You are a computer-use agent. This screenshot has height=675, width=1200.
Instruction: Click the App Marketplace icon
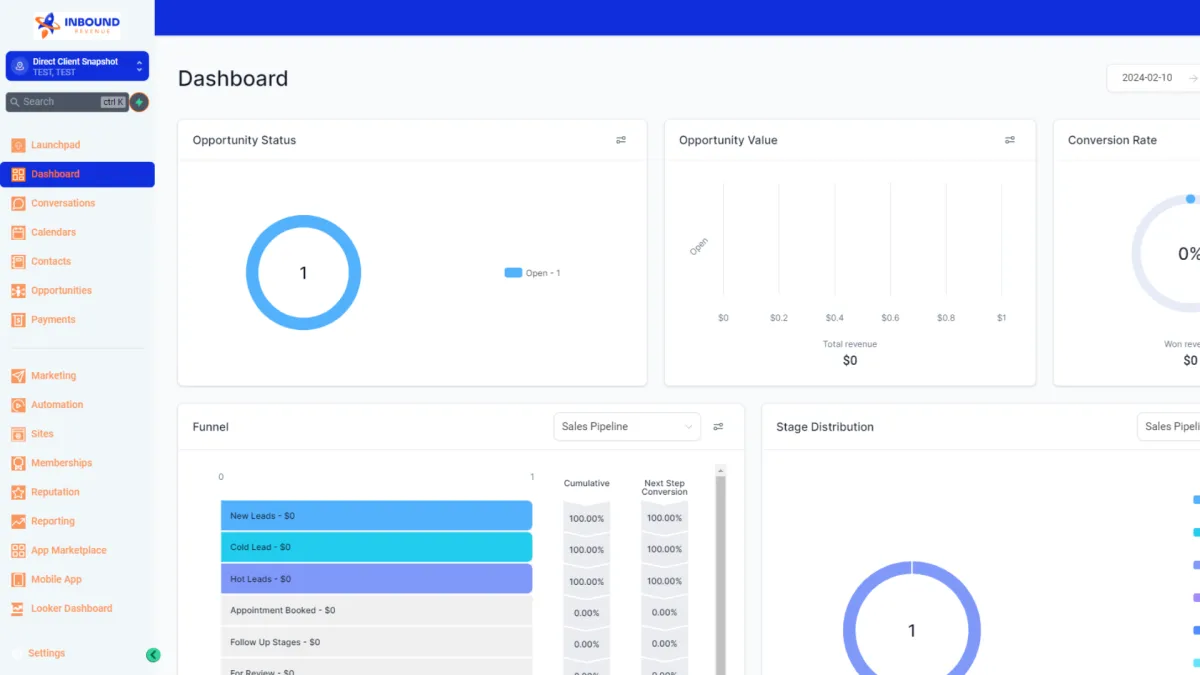click(18, 550)
